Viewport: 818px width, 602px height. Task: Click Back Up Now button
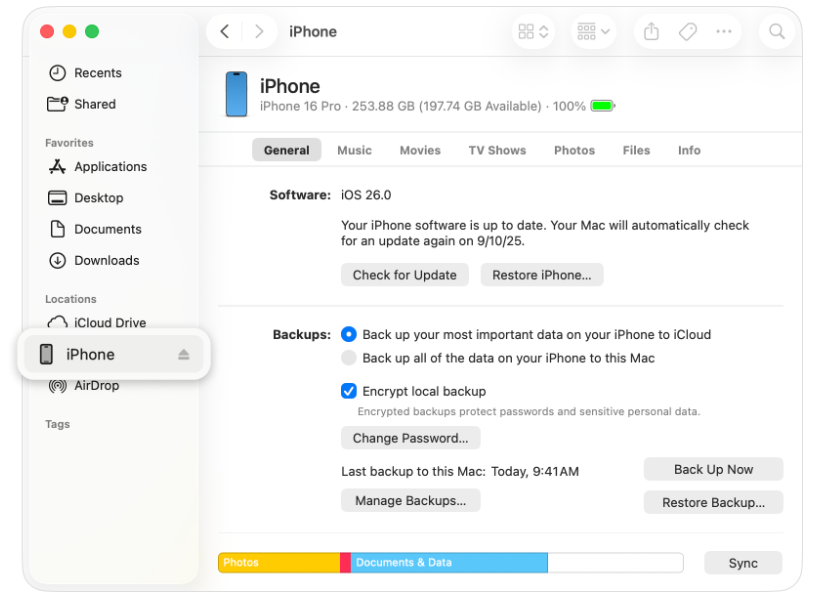[x=713, y=469]
